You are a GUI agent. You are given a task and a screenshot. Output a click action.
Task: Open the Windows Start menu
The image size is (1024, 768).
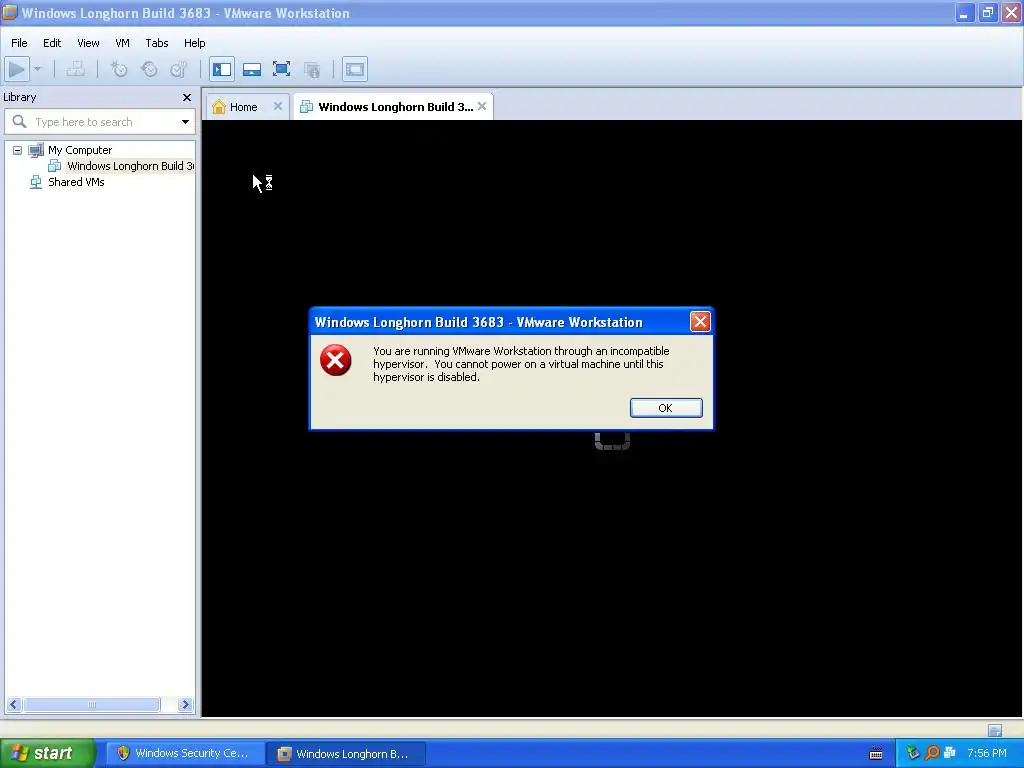[x=47, y=753]
